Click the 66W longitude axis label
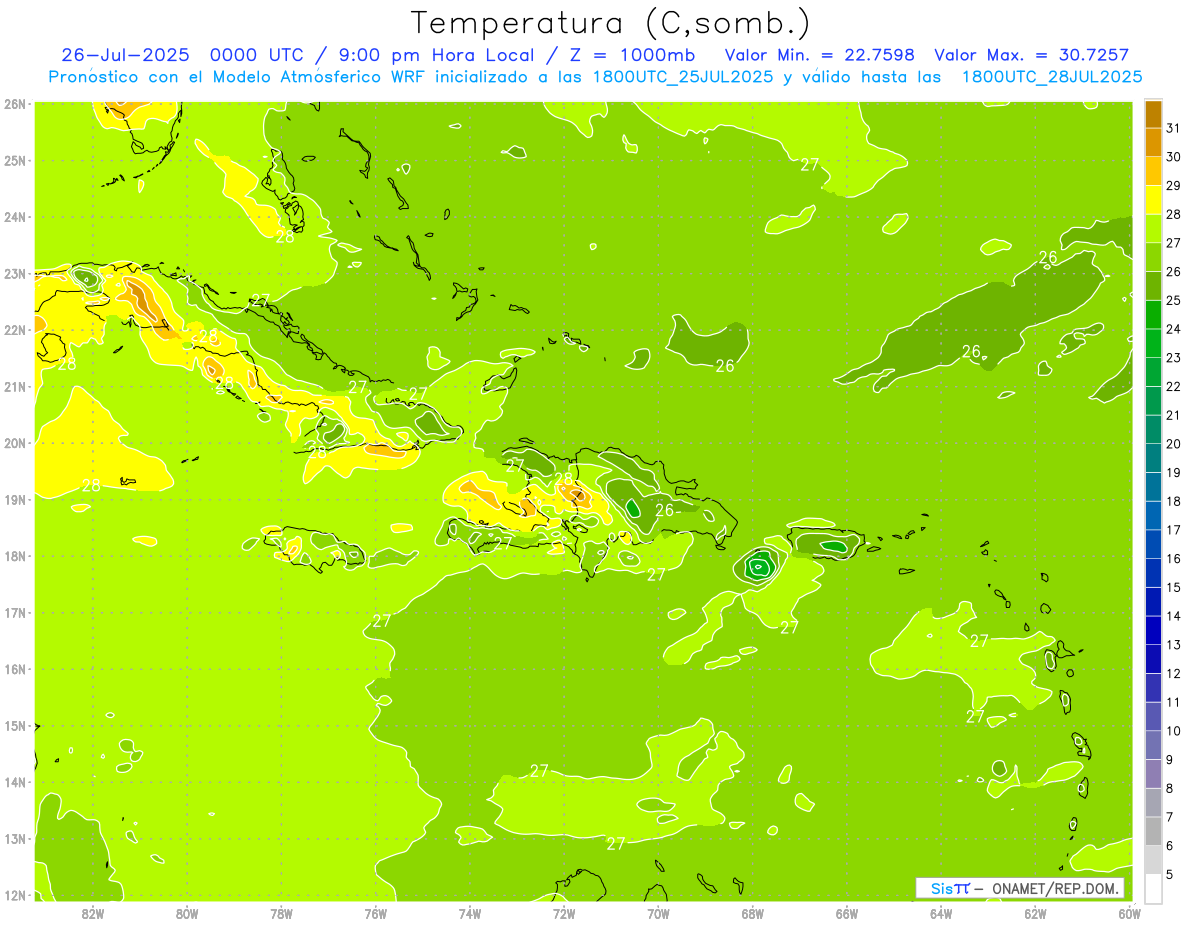Viewport: 1200px width, 927px height. coord(846,913)
